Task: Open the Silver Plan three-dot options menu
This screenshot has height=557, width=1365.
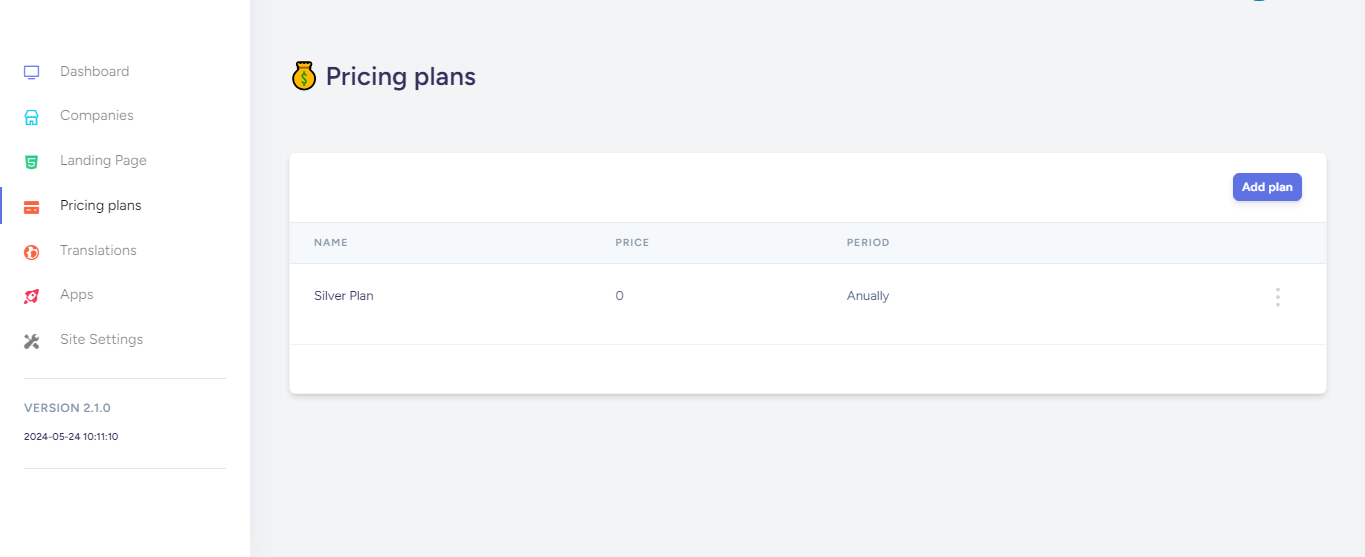Action: [x=1277, y=297]
